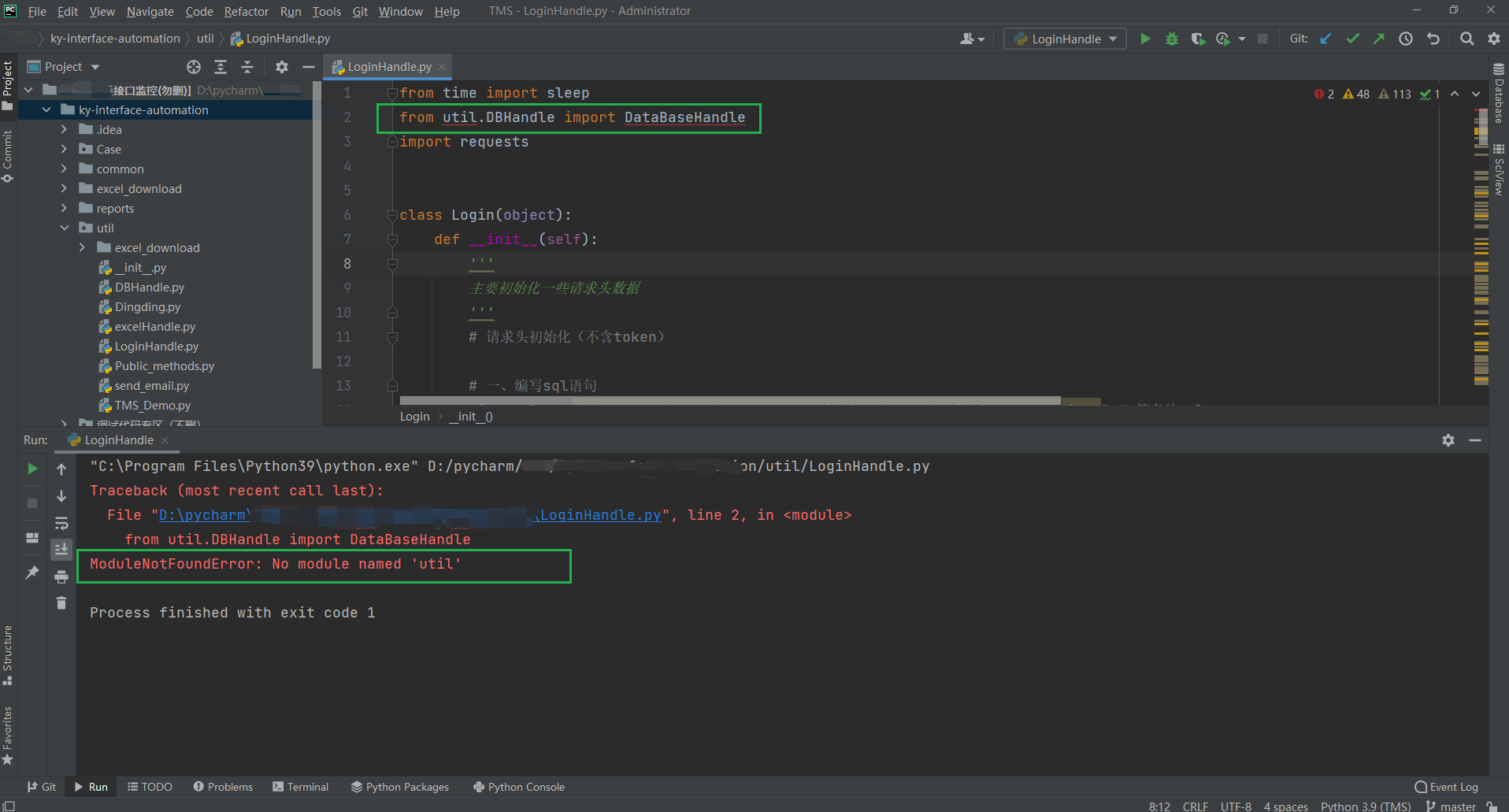
Task: Push commits using the green arrow Git icon
Action: click(x=1379, y=38)
